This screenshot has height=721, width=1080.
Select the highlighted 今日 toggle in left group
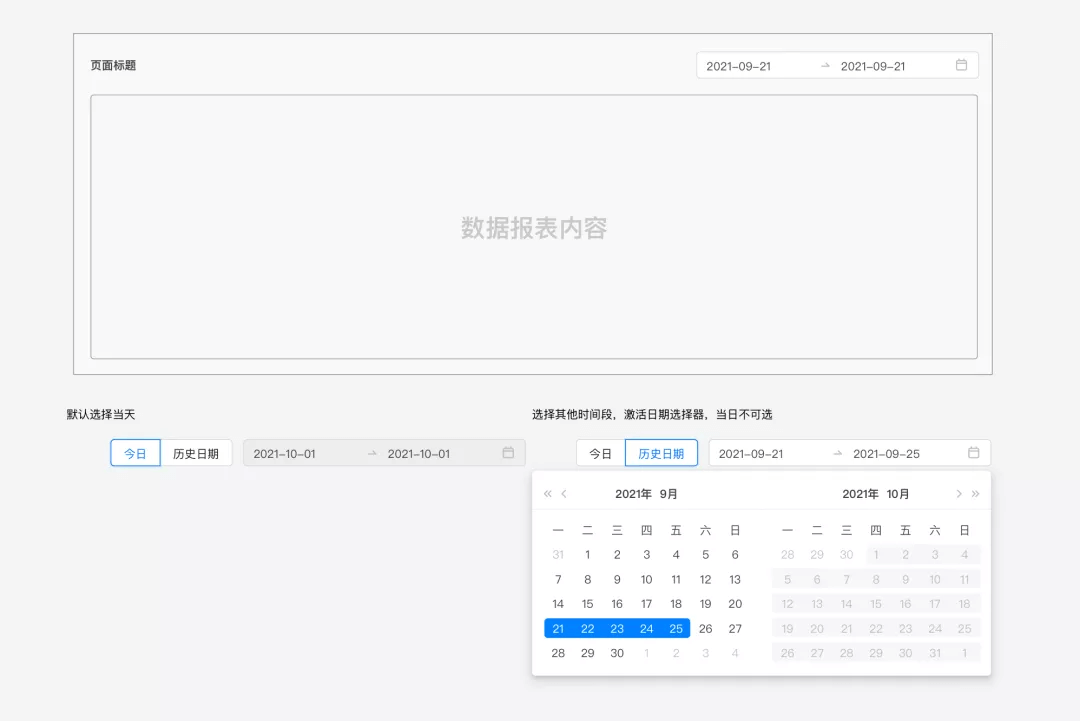coord(135,453)
